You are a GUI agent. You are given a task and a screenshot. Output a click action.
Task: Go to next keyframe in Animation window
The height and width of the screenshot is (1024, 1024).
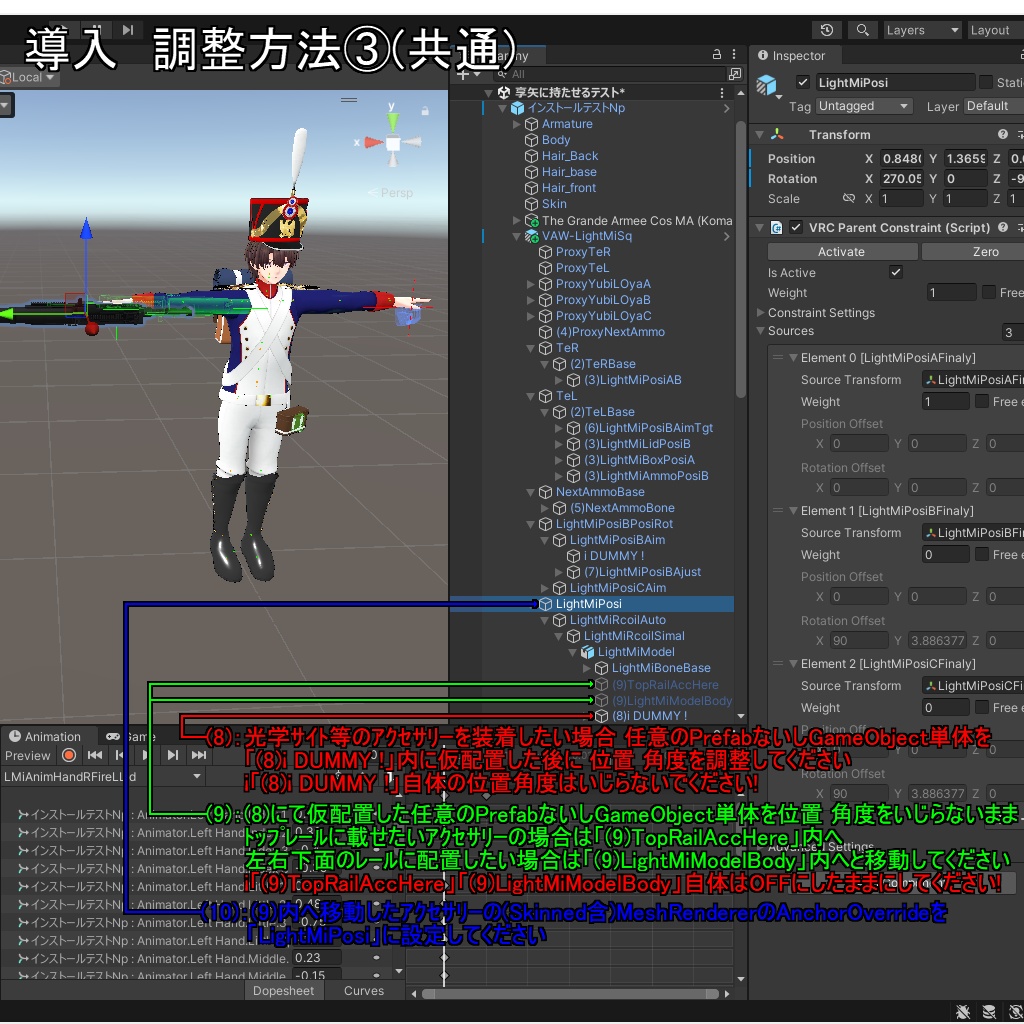pyautogui.click(x=172, y=755)
